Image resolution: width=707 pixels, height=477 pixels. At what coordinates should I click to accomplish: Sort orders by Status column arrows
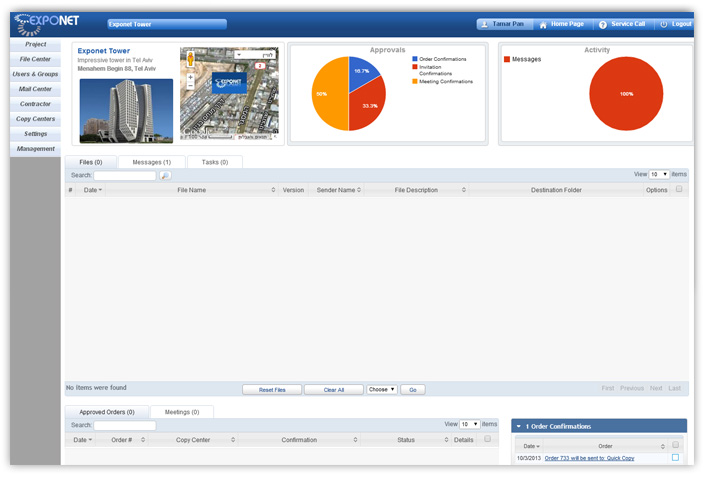point(446,440)
